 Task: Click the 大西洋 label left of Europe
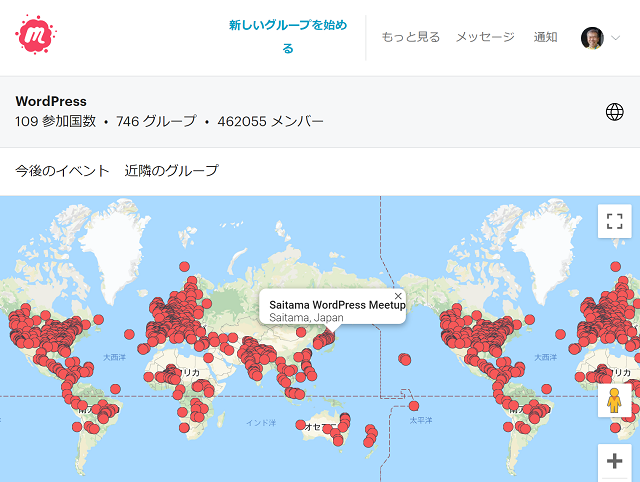114,357
